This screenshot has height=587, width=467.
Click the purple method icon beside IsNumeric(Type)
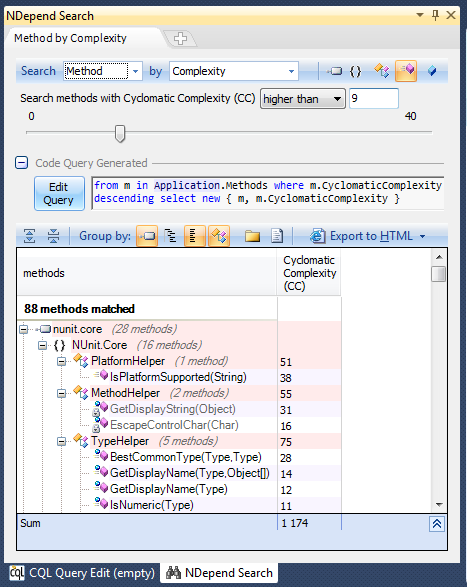click(x=101, y=504)
